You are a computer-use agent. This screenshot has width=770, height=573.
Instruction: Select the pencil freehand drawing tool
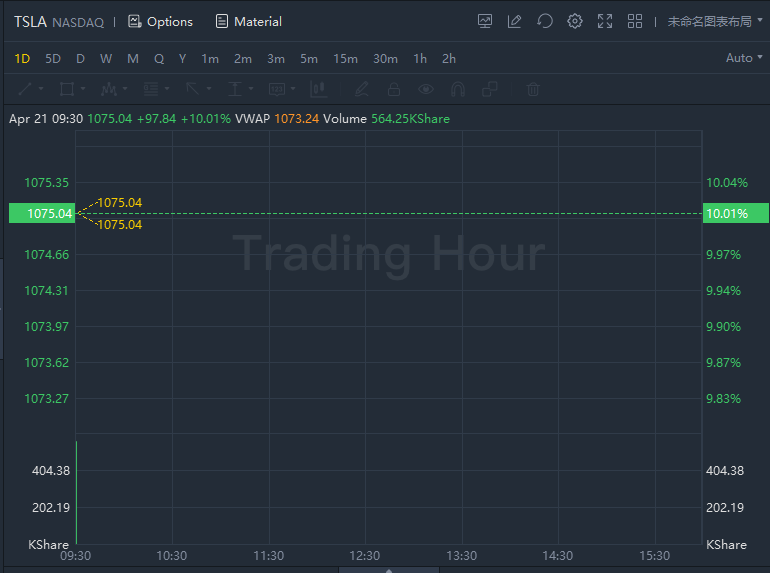(x=361, y=89)
